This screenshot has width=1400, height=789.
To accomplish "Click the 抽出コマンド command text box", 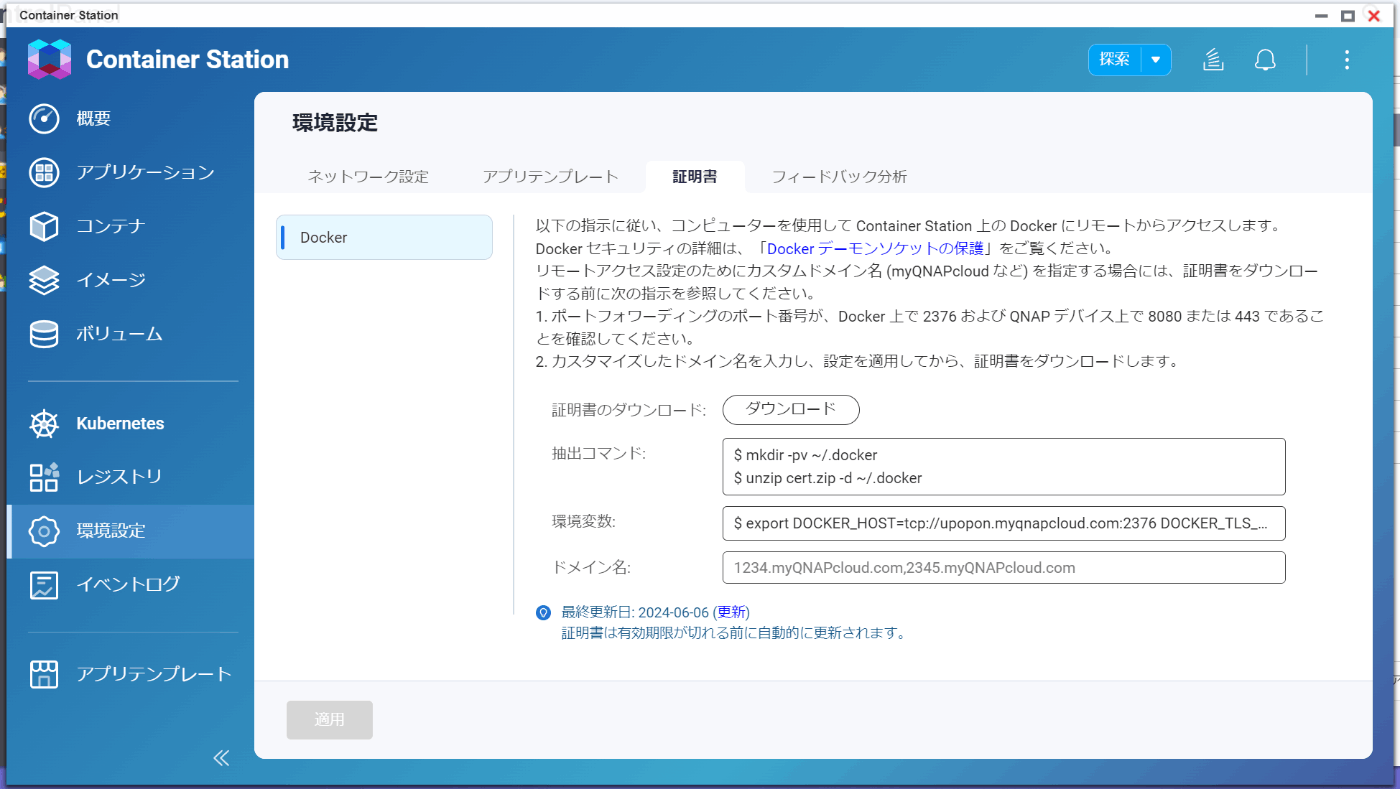I will [1003, 466].
